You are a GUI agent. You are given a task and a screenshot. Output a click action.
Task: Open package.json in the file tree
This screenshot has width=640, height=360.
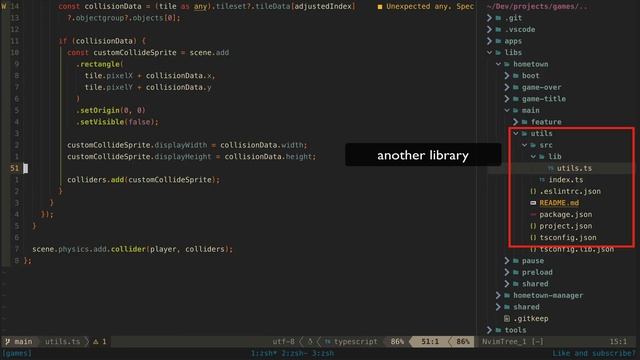(x=566, y=214)
